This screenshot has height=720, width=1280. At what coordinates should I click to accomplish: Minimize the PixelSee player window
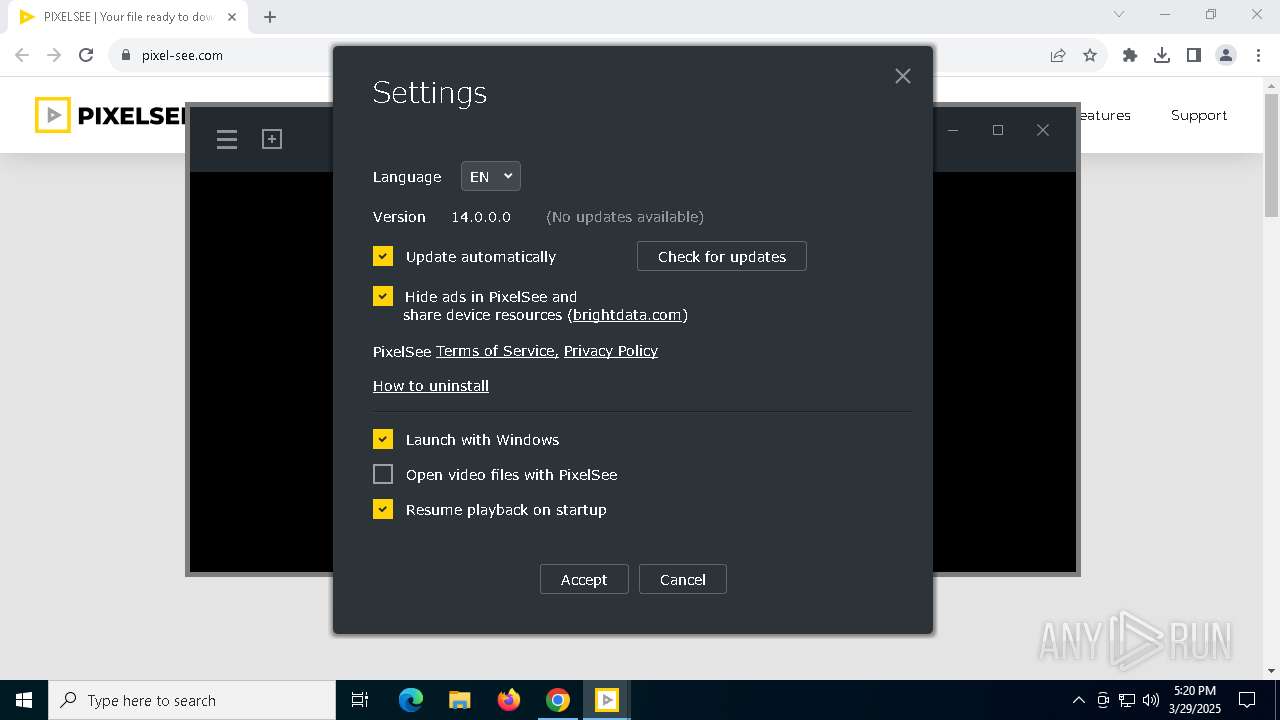(953, 130)
